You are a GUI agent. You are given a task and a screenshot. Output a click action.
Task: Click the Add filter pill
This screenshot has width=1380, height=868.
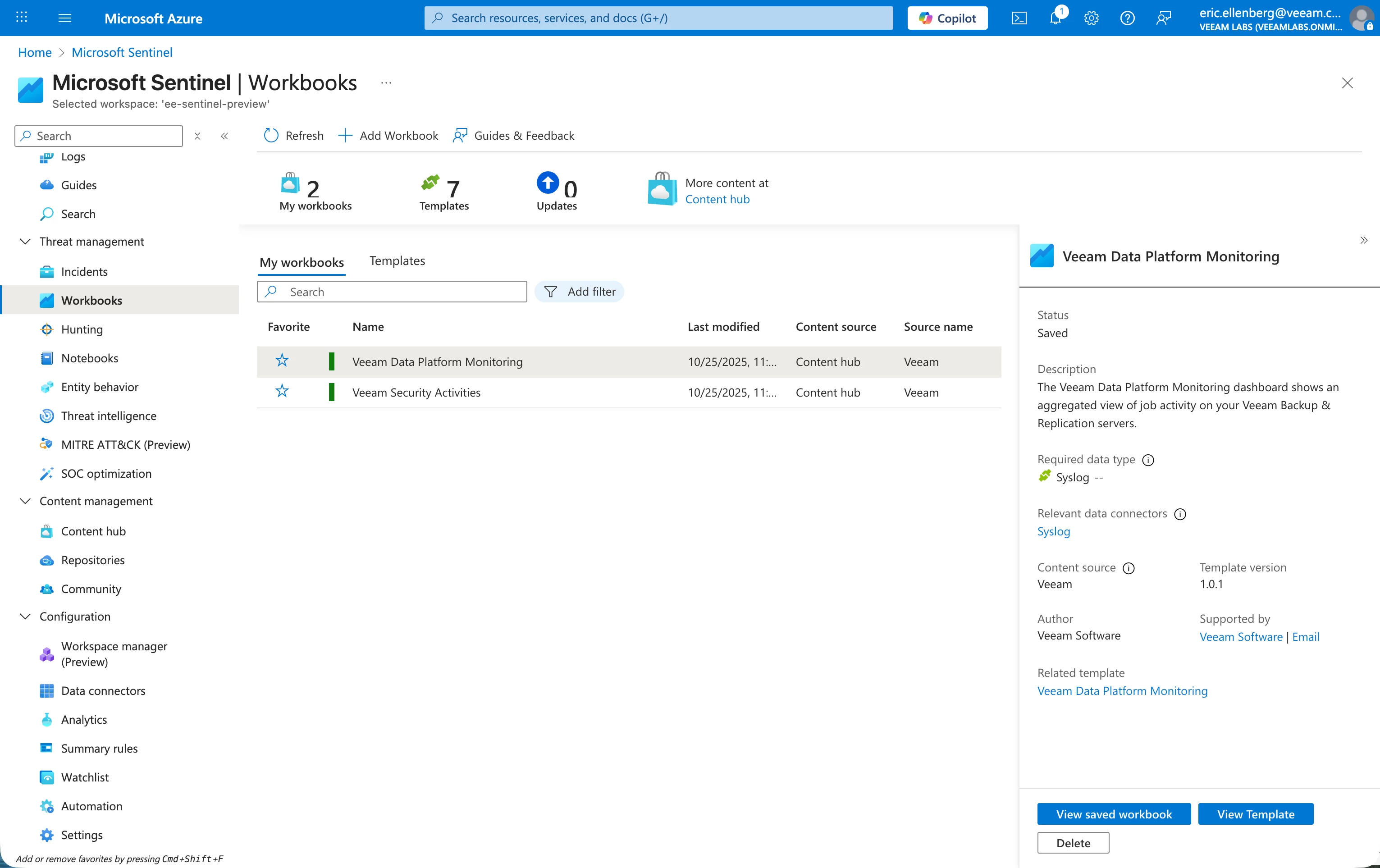coord(580,292)
